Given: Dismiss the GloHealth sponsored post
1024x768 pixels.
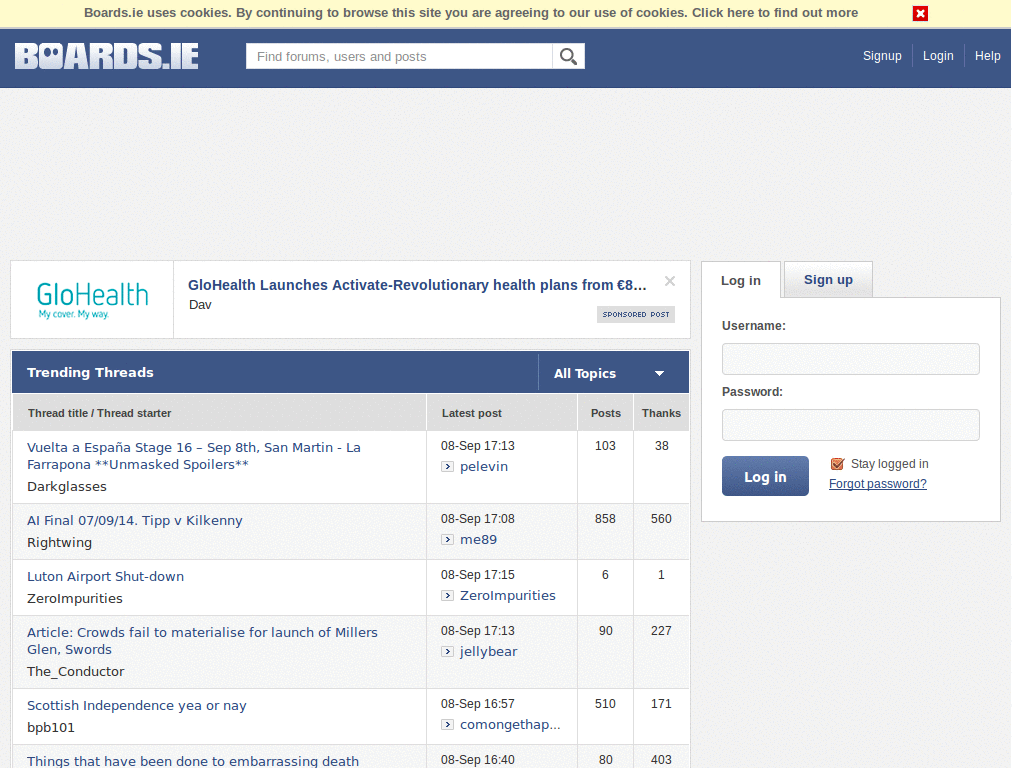Looking at the screenshot, I should 669,281.
